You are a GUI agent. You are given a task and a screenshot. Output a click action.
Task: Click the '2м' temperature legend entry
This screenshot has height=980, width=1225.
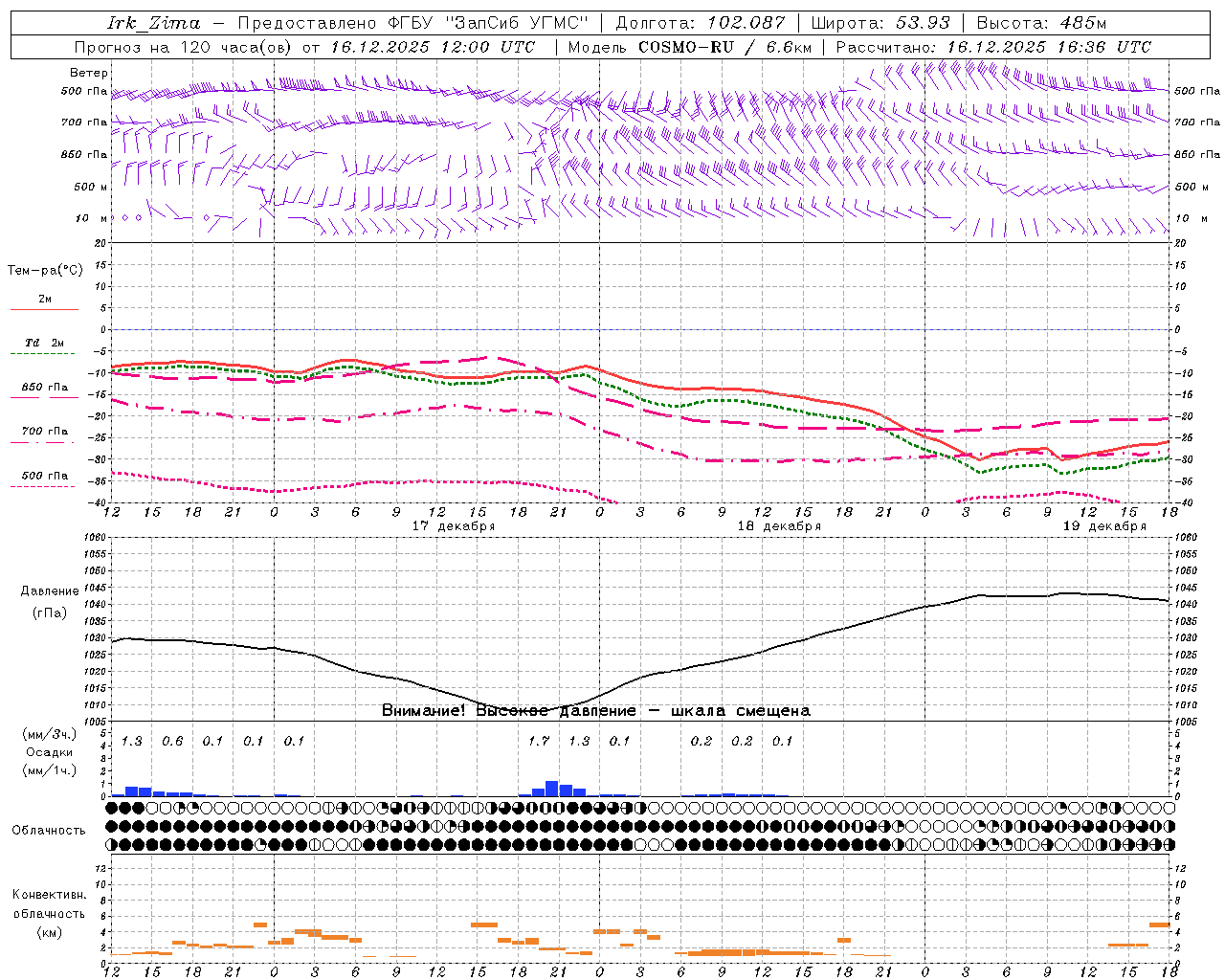[45, 300]
